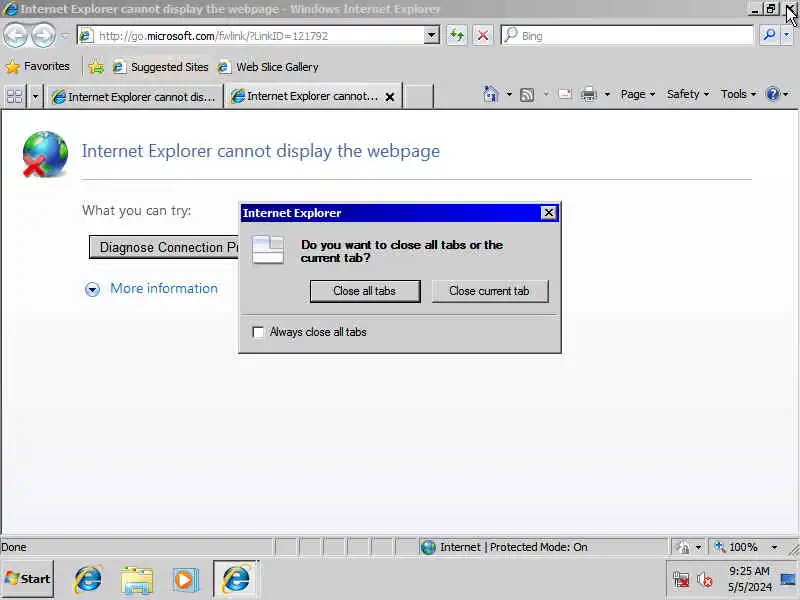
Task: Open the Tools menu
Action: point(738,94)
